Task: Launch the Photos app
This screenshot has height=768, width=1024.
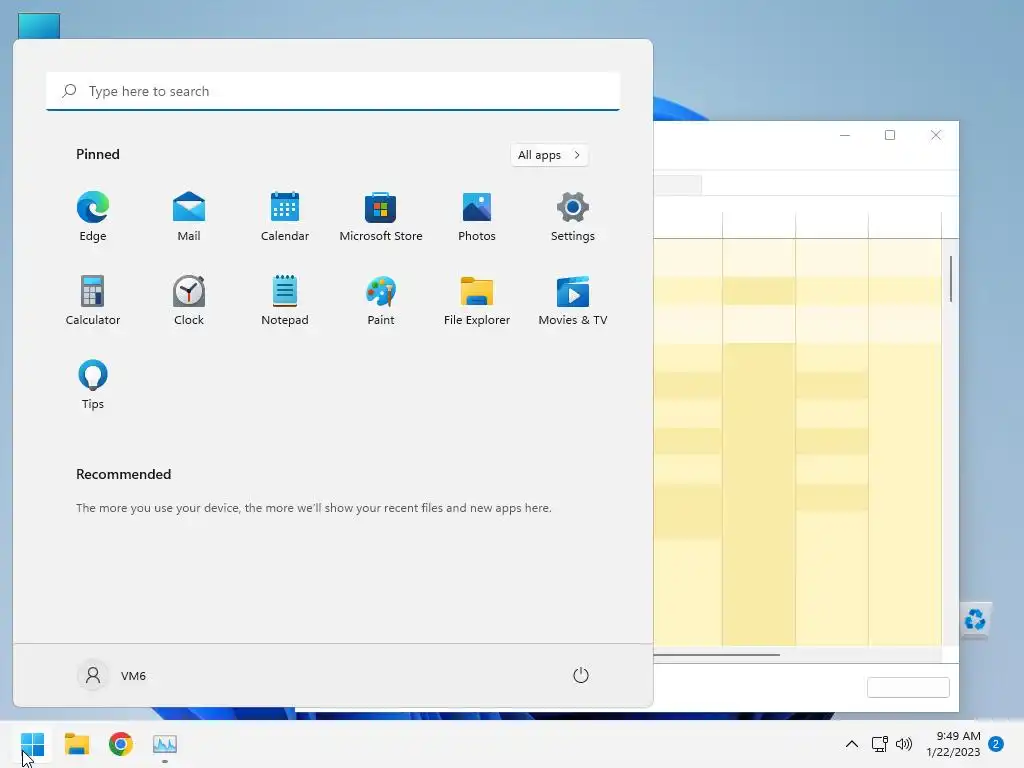Action: coord(477,217)
